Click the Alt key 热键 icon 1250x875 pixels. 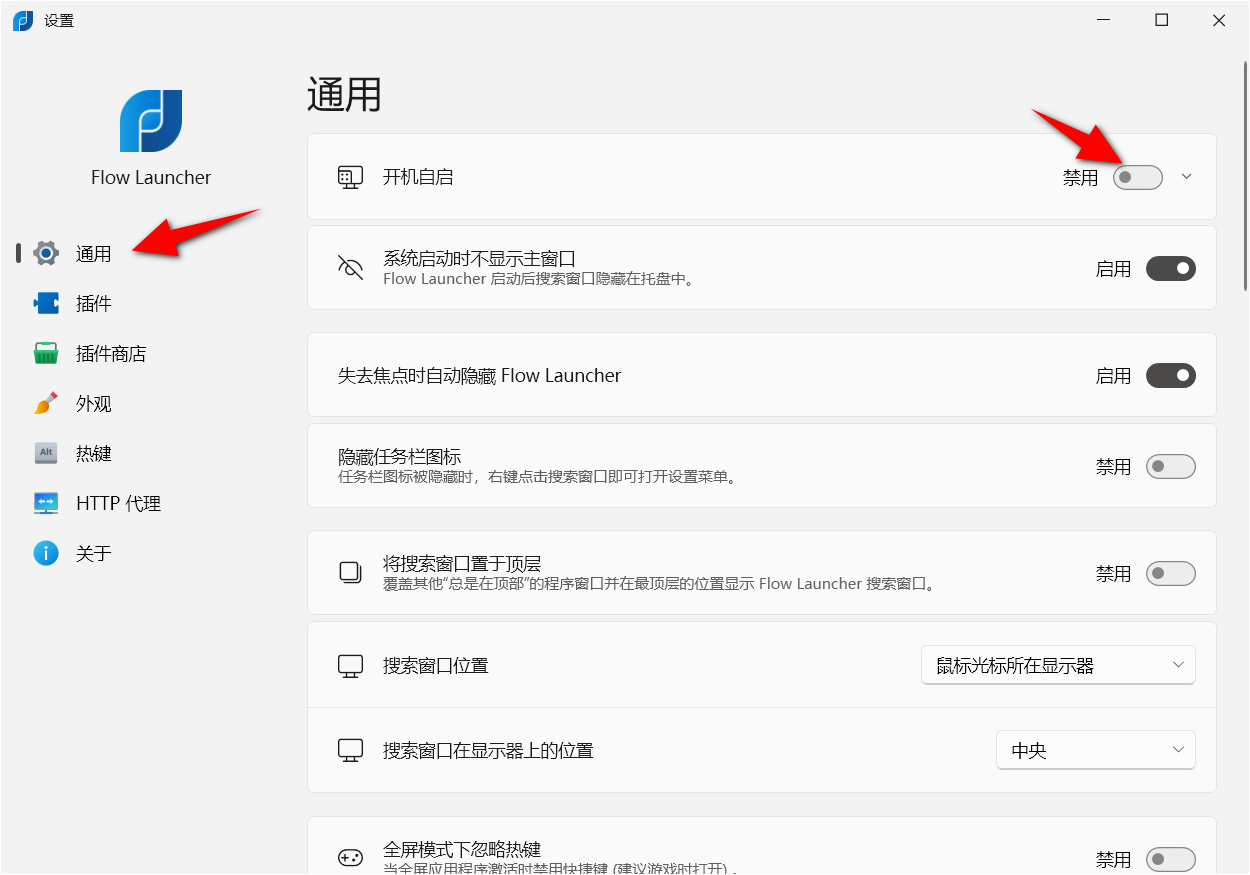(46, 453)
